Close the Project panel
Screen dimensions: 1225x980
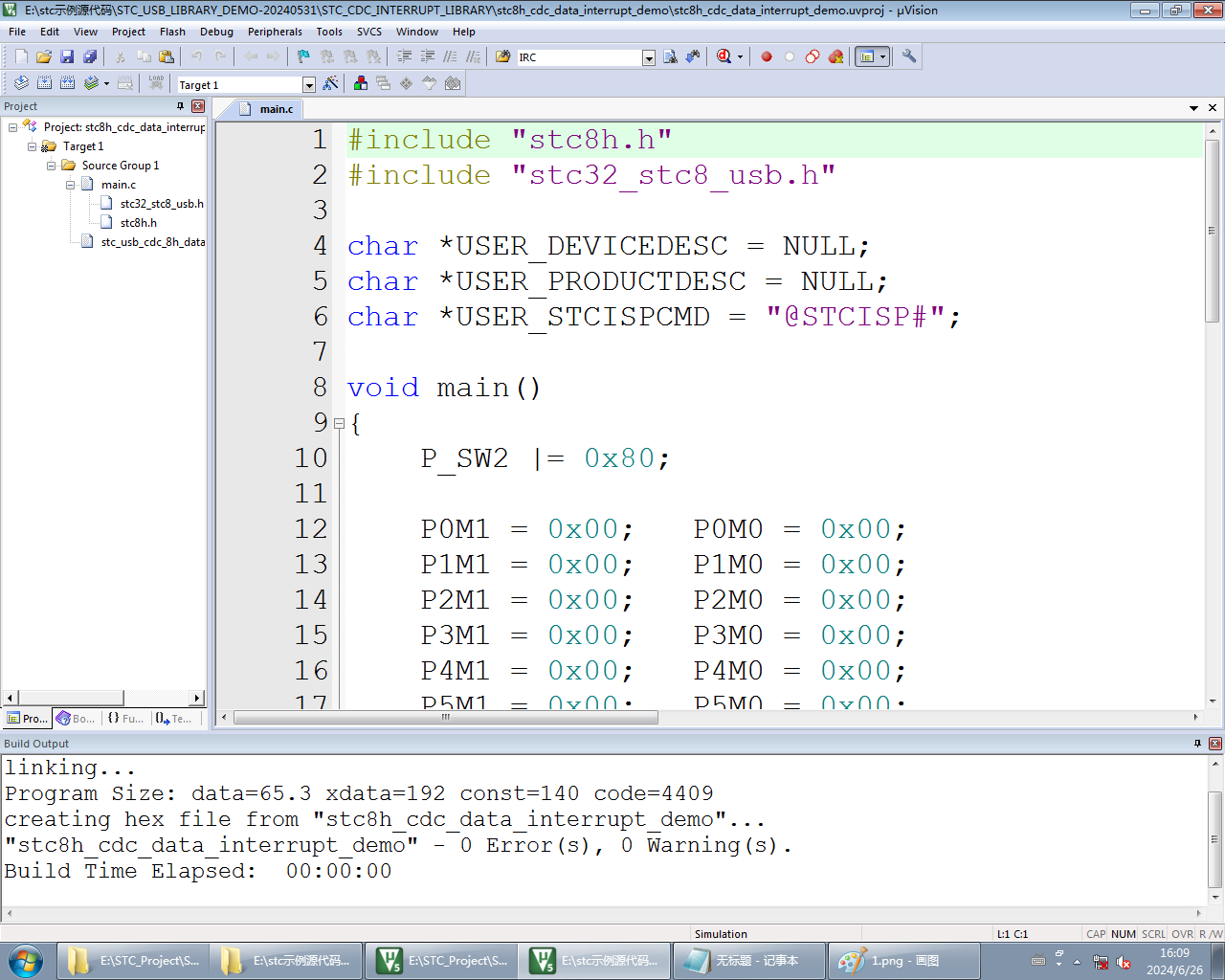pyautogui.click(x=198, y=106)
